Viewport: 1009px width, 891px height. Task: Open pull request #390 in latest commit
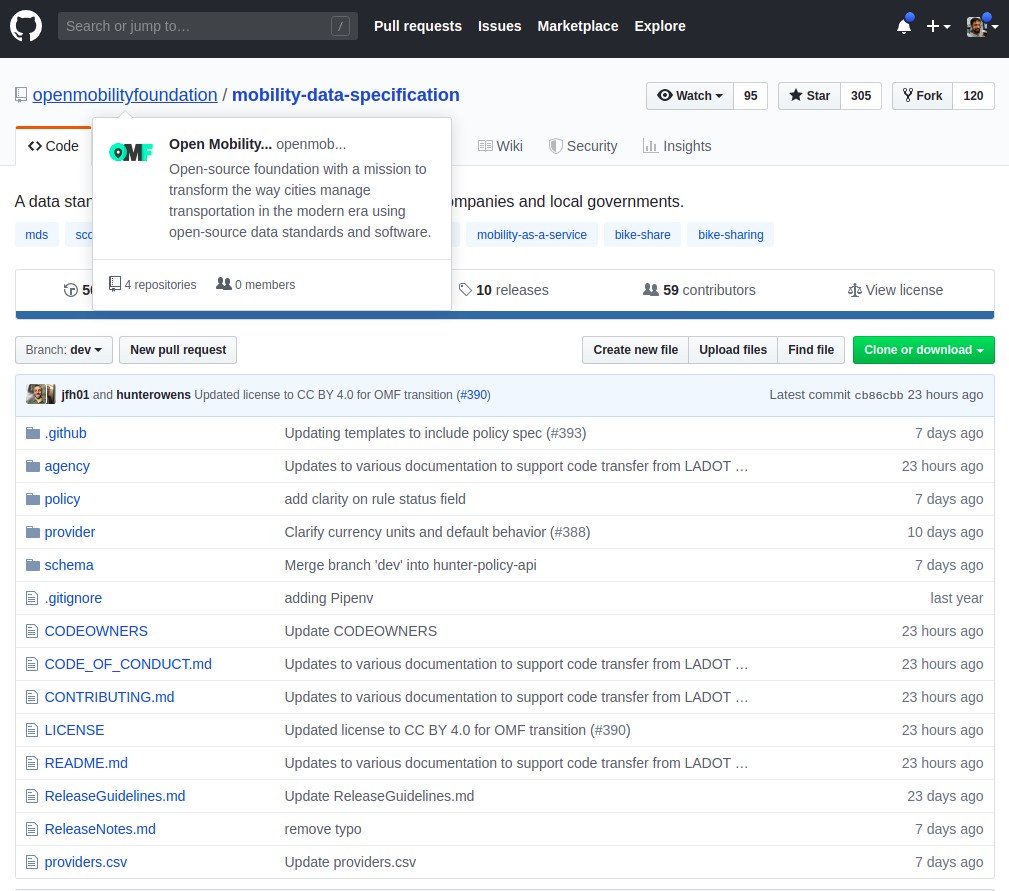(474, 395)
